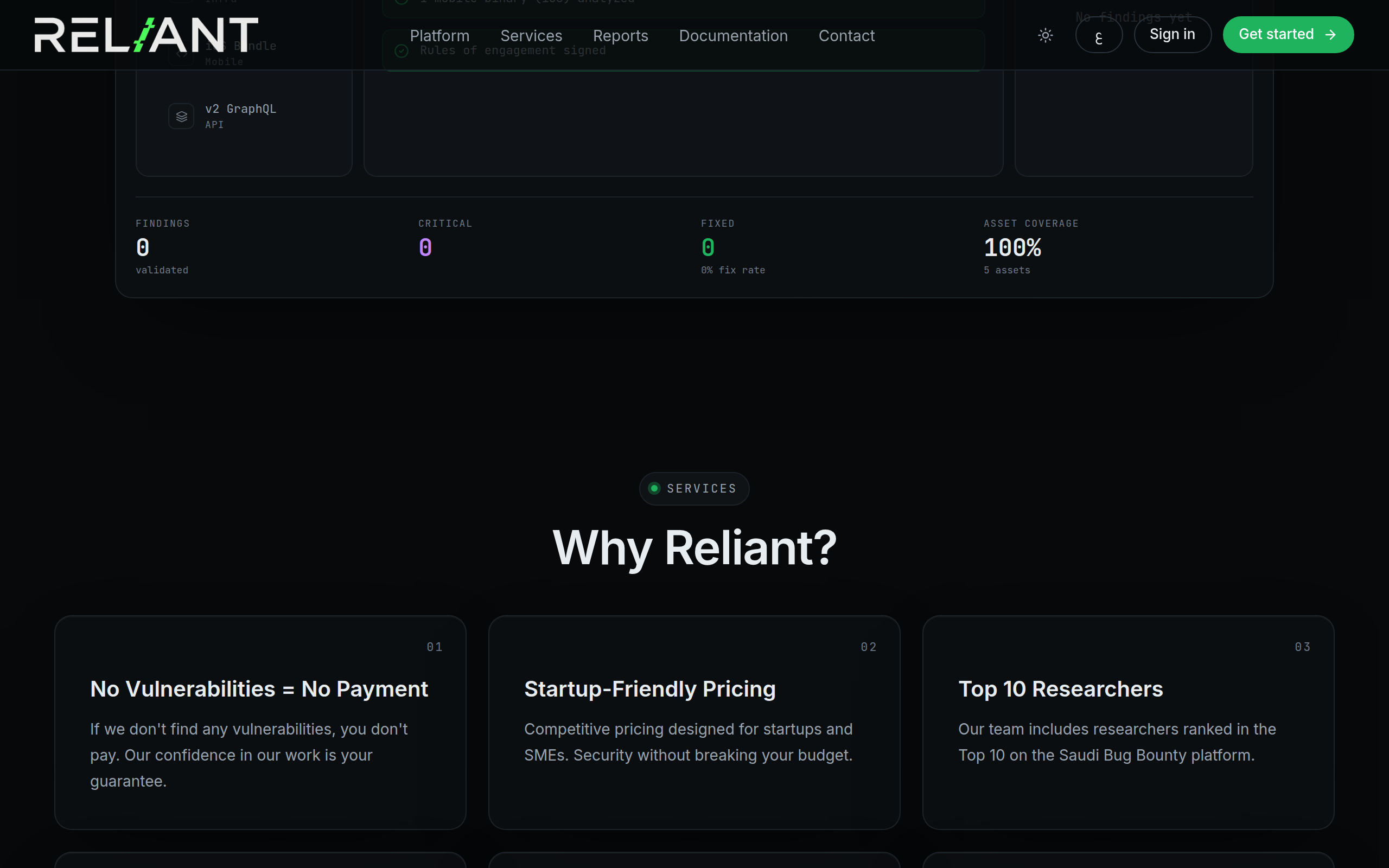This screenshot has width=1389, height=868.
Task: Open the 'Top 10 Researchers' card title
Action: 1061,689
